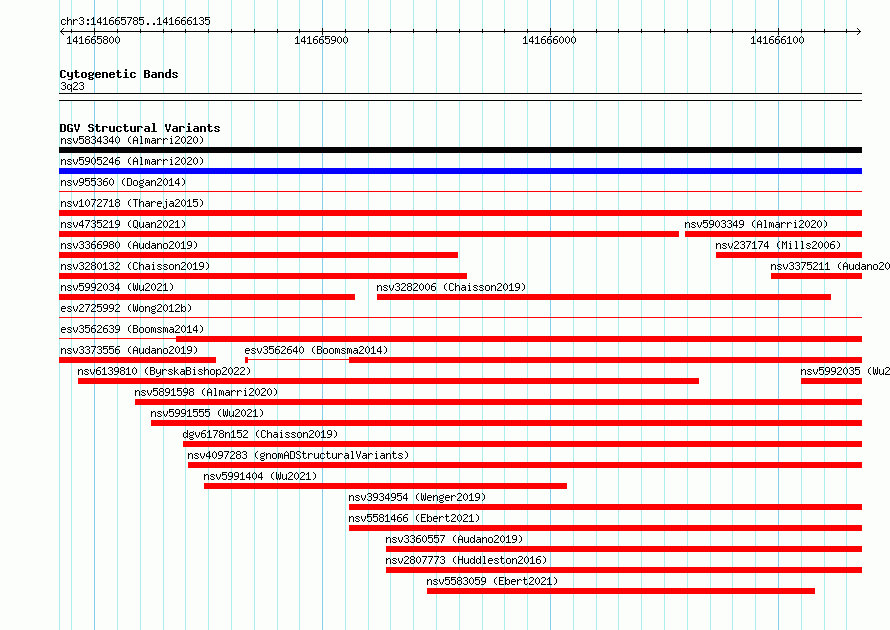Screen dimensions: 890x630
Task: Click the nsv5905246 (Almarri2020) label
Action: tap(132, 161)
